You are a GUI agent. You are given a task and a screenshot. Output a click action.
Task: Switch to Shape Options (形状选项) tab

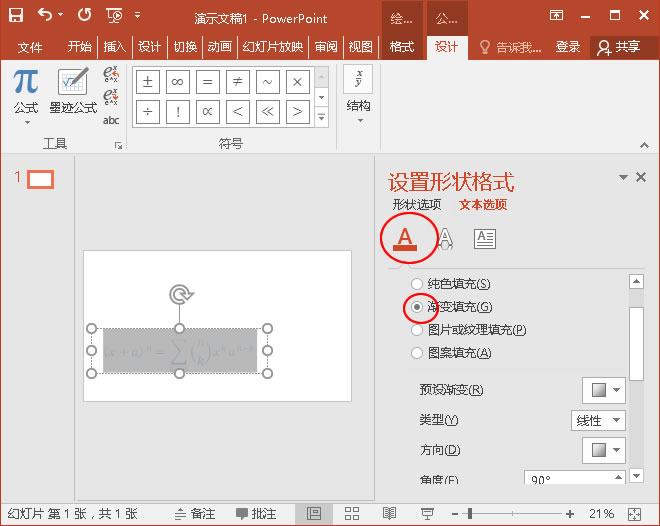pos(417,205)
